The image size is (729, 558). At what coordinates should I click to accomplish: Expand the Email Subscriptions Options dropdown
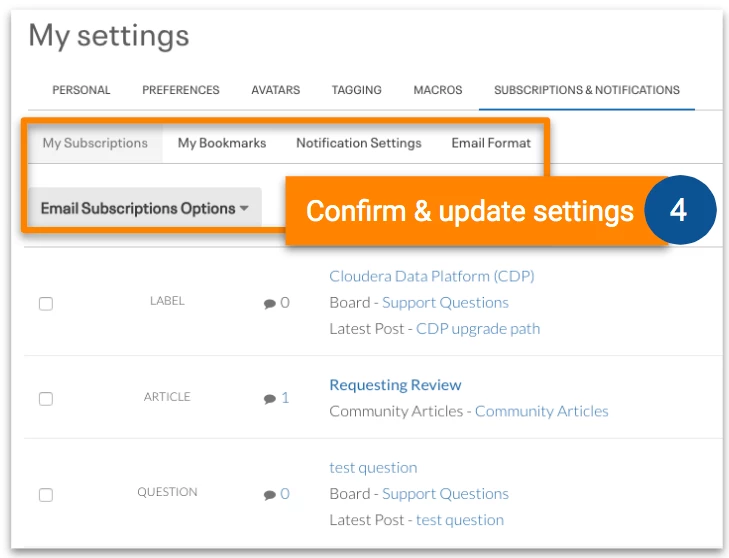(x=145, y=208)
